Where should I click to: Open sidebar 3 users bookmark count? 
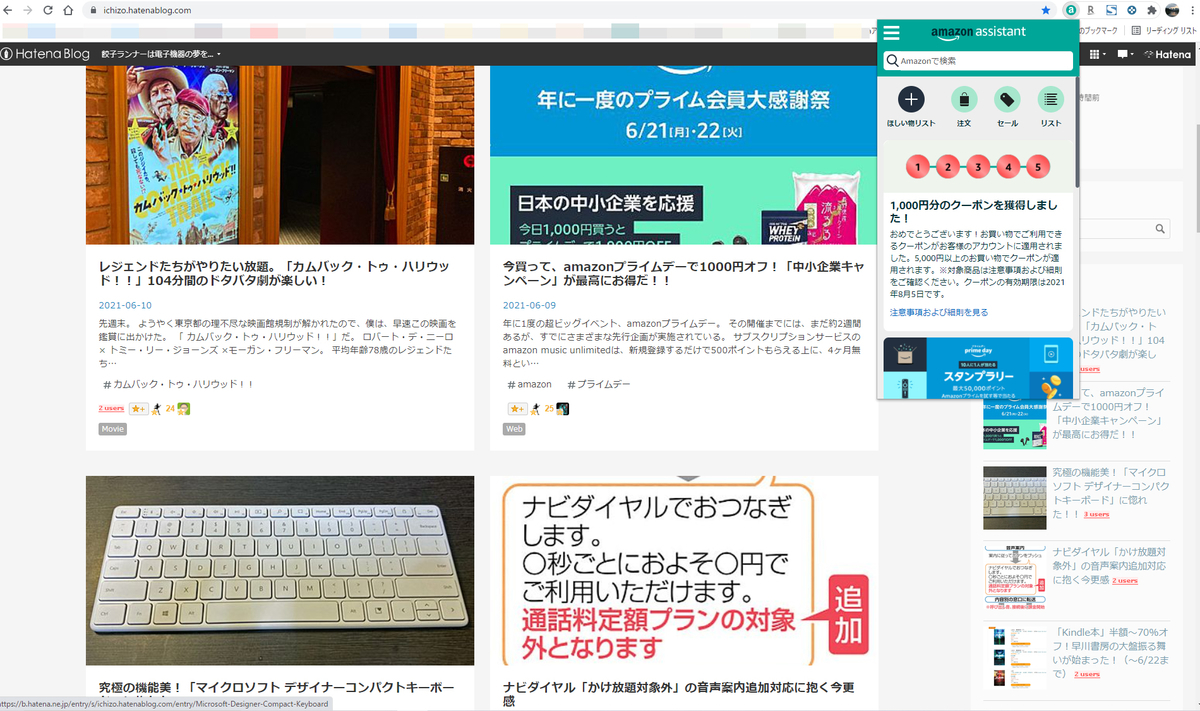coord(1097,515)
